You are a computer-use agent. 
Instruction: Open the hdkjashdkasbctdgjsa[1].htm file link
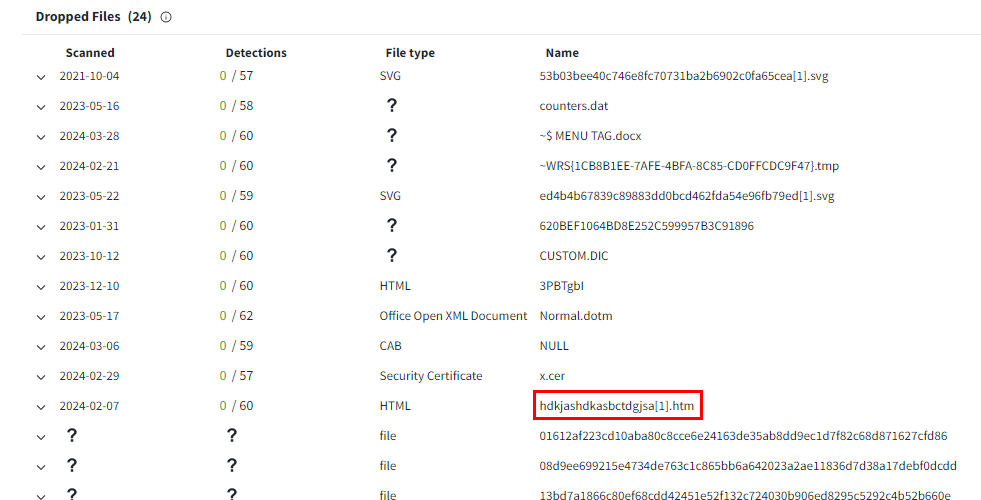[x=618, y=406]
